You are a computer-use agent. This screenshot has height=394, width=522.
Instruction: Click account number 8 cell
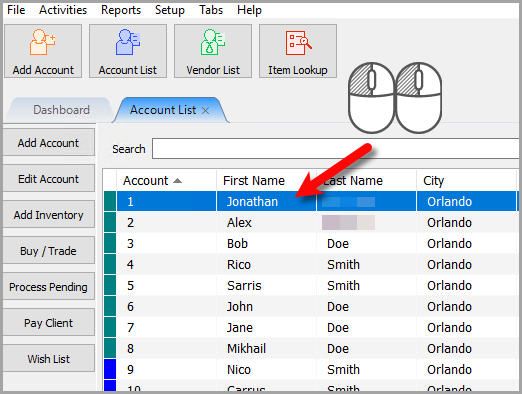[x=166, y=348]
